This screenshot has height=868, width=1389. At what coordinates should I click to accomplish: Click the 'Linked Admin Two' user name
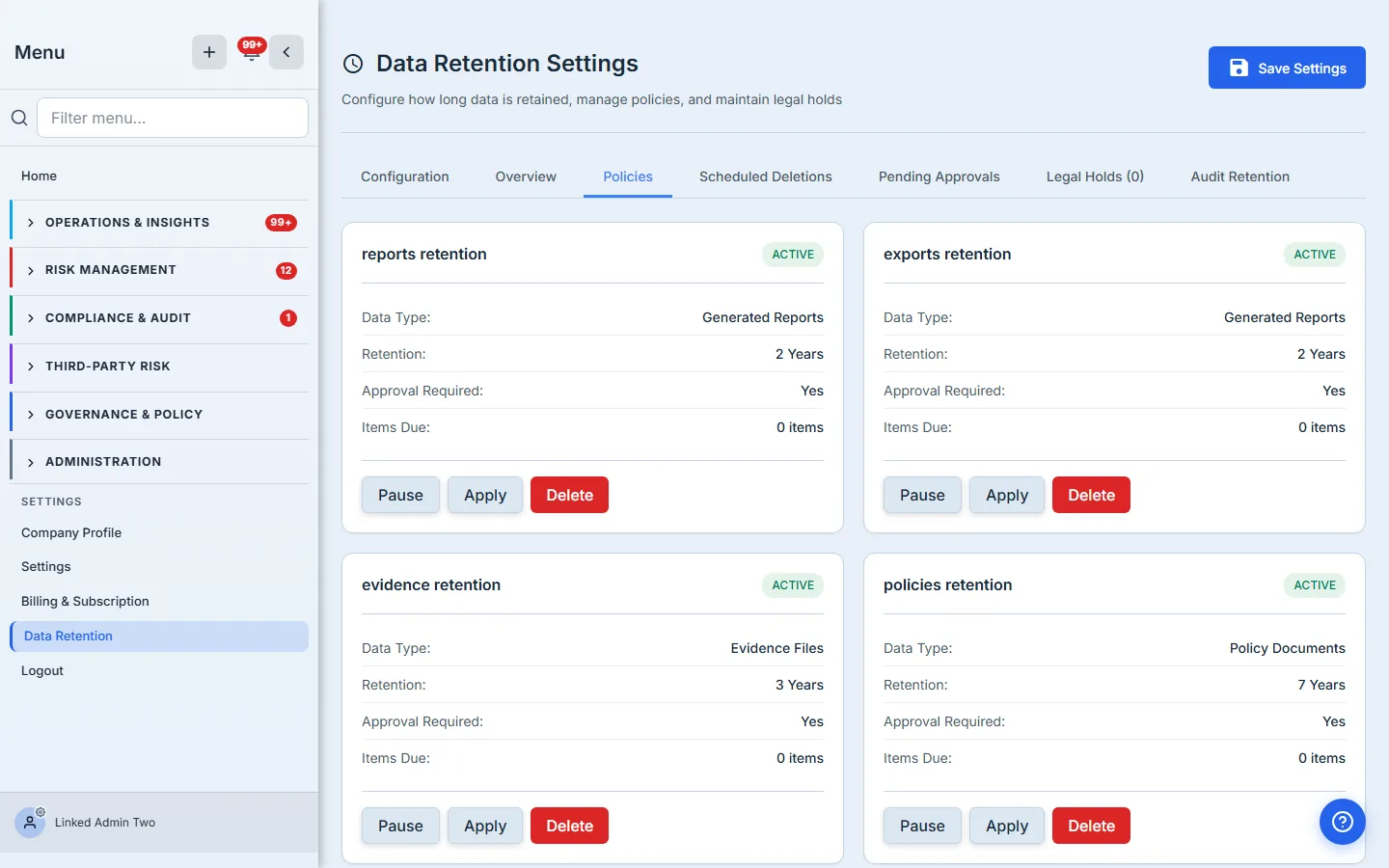[x=105, y=823]
